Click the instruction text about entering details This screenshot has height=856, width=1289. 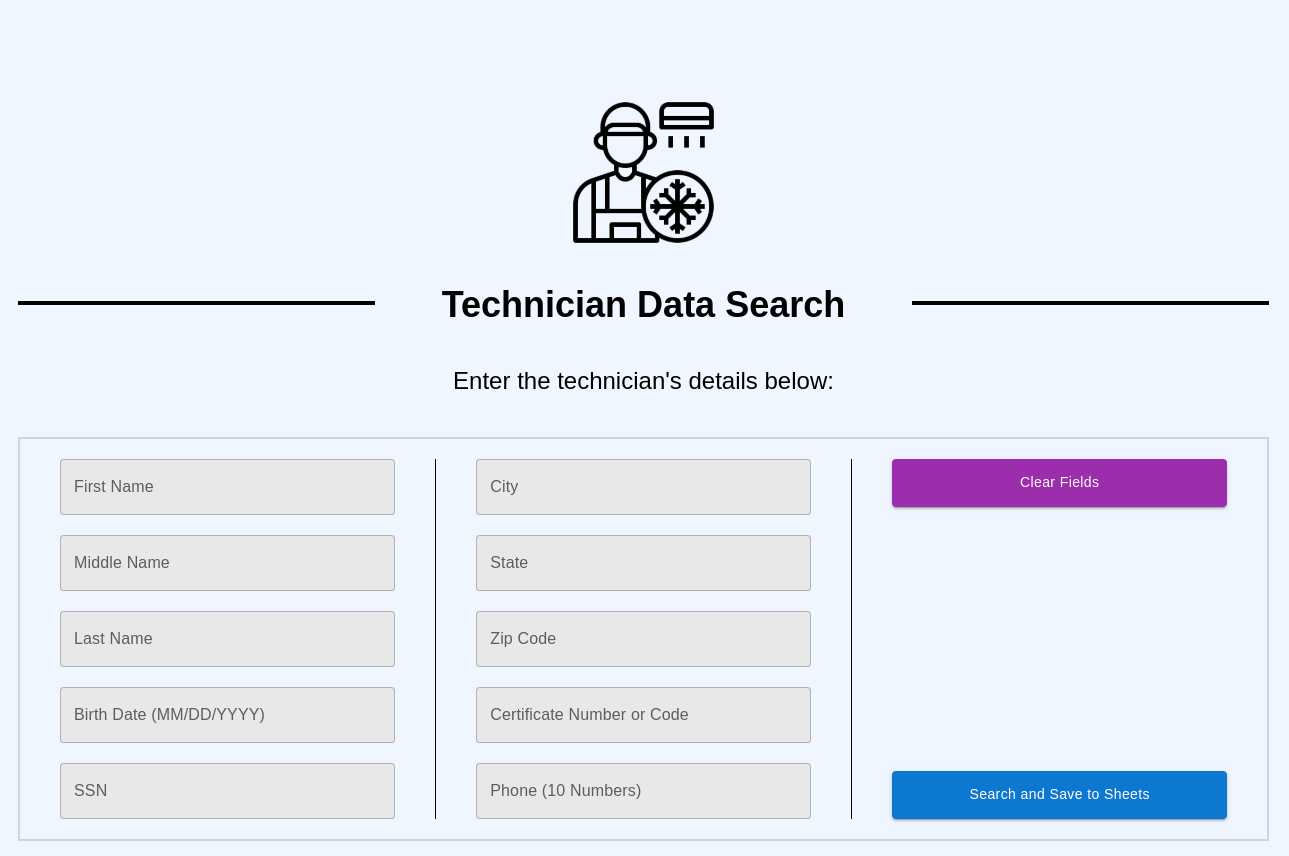tap(643, 381)
